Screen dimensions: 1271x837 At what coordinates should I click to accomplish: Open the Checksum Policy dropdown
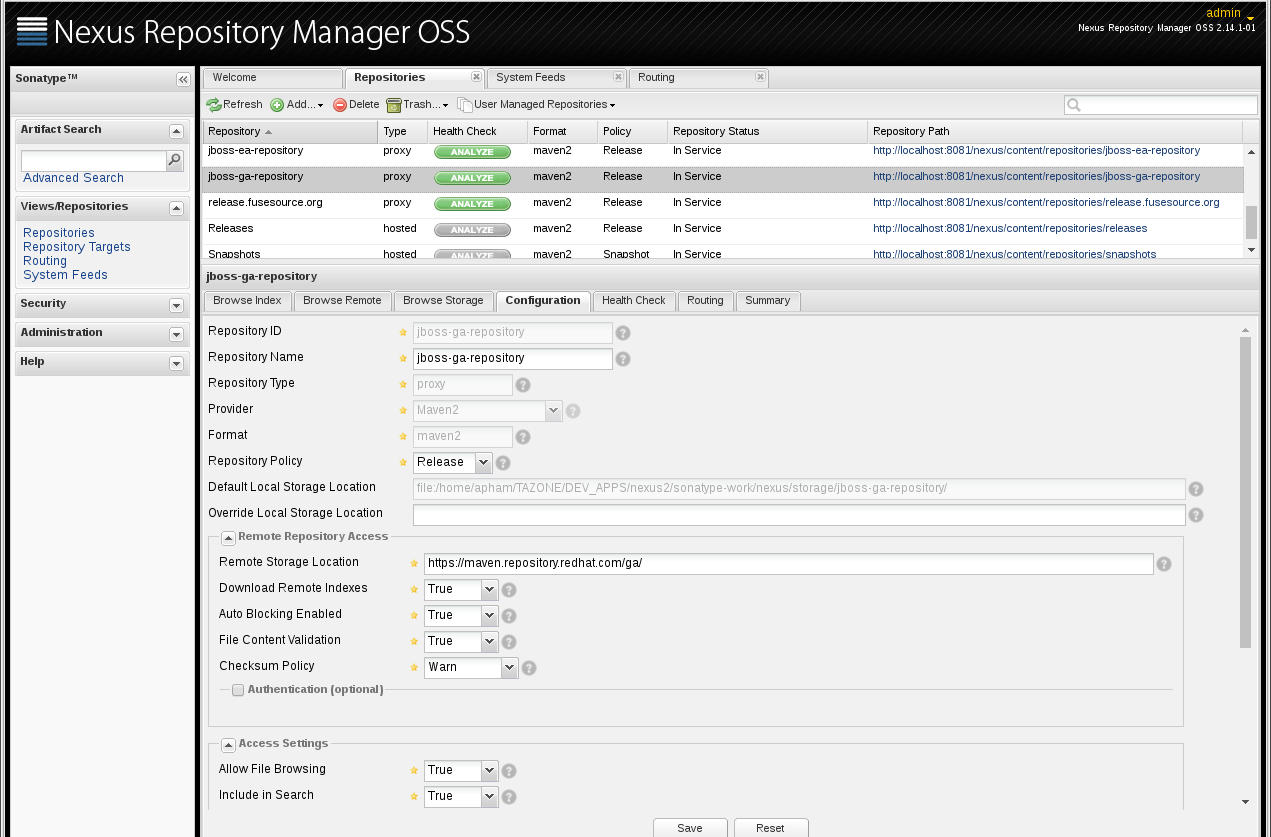click(509, 667)
